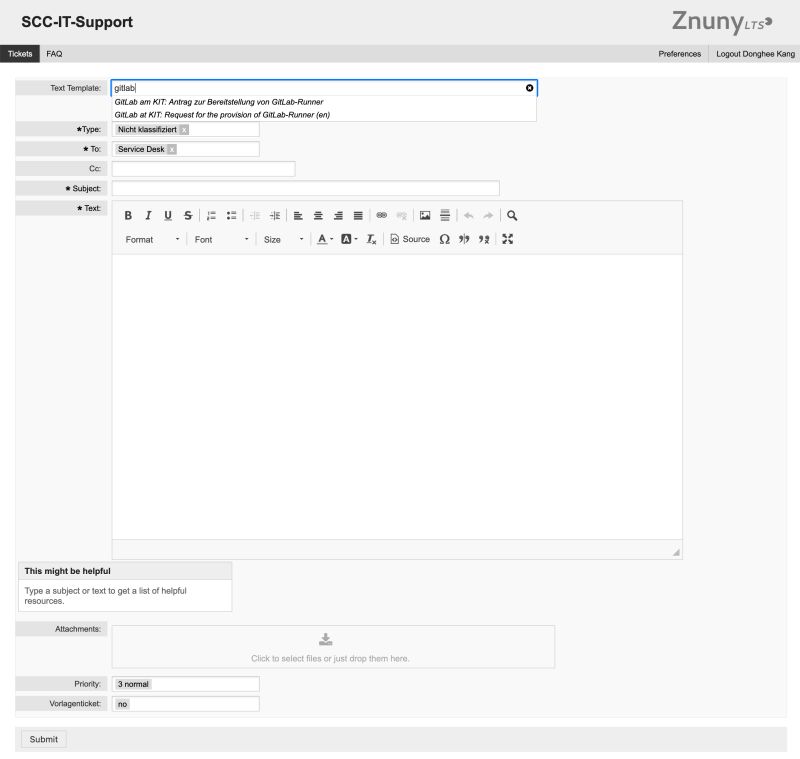The width and height of the screenshot is (800, 759).
Task: Toggle strikethrough formatting
Action: coord(188,215)
